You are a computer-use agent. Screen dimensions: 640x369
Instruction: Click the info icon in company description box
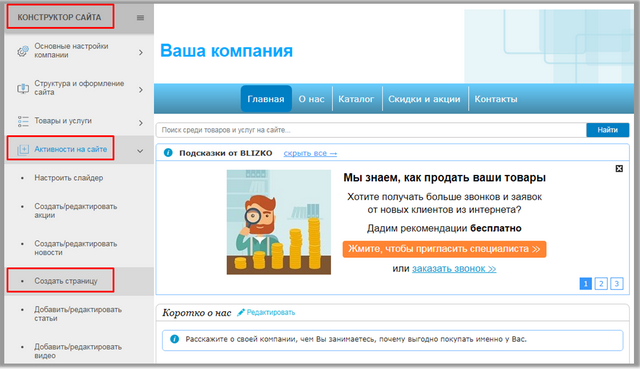[x=174, y=339]
